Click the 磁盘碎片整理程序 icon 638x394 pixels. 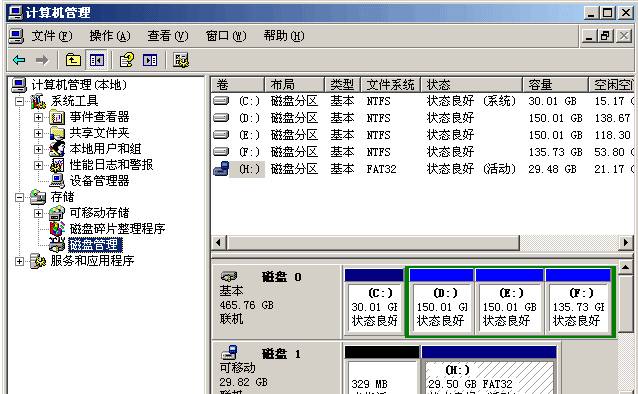(57, 229)
